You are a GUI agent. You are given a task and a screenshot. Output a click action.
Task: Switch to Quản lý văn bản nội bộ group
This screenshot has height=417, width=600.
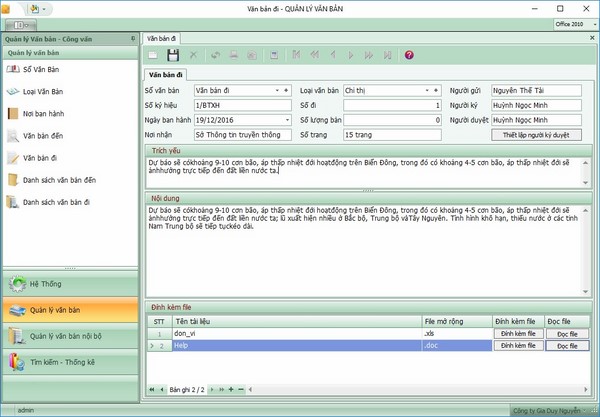[x=70, y=336]
